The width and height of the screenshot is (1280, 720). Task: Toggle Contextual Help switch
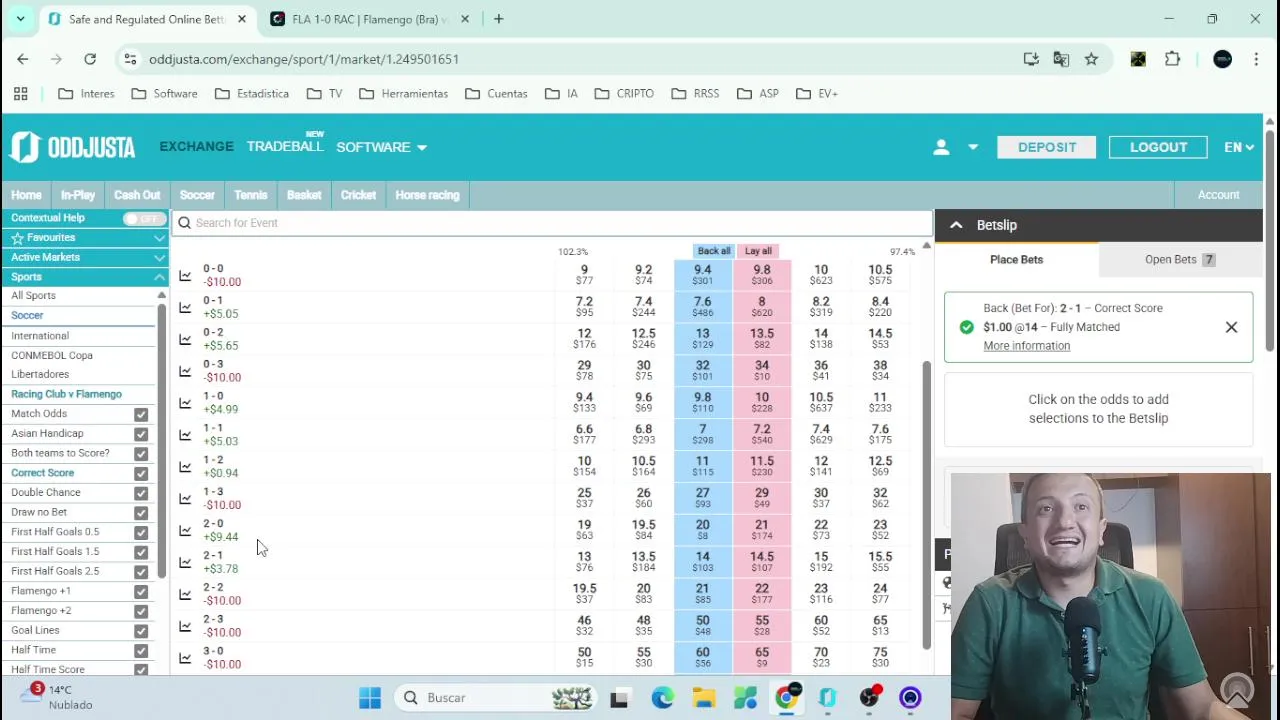pos(144,218)
